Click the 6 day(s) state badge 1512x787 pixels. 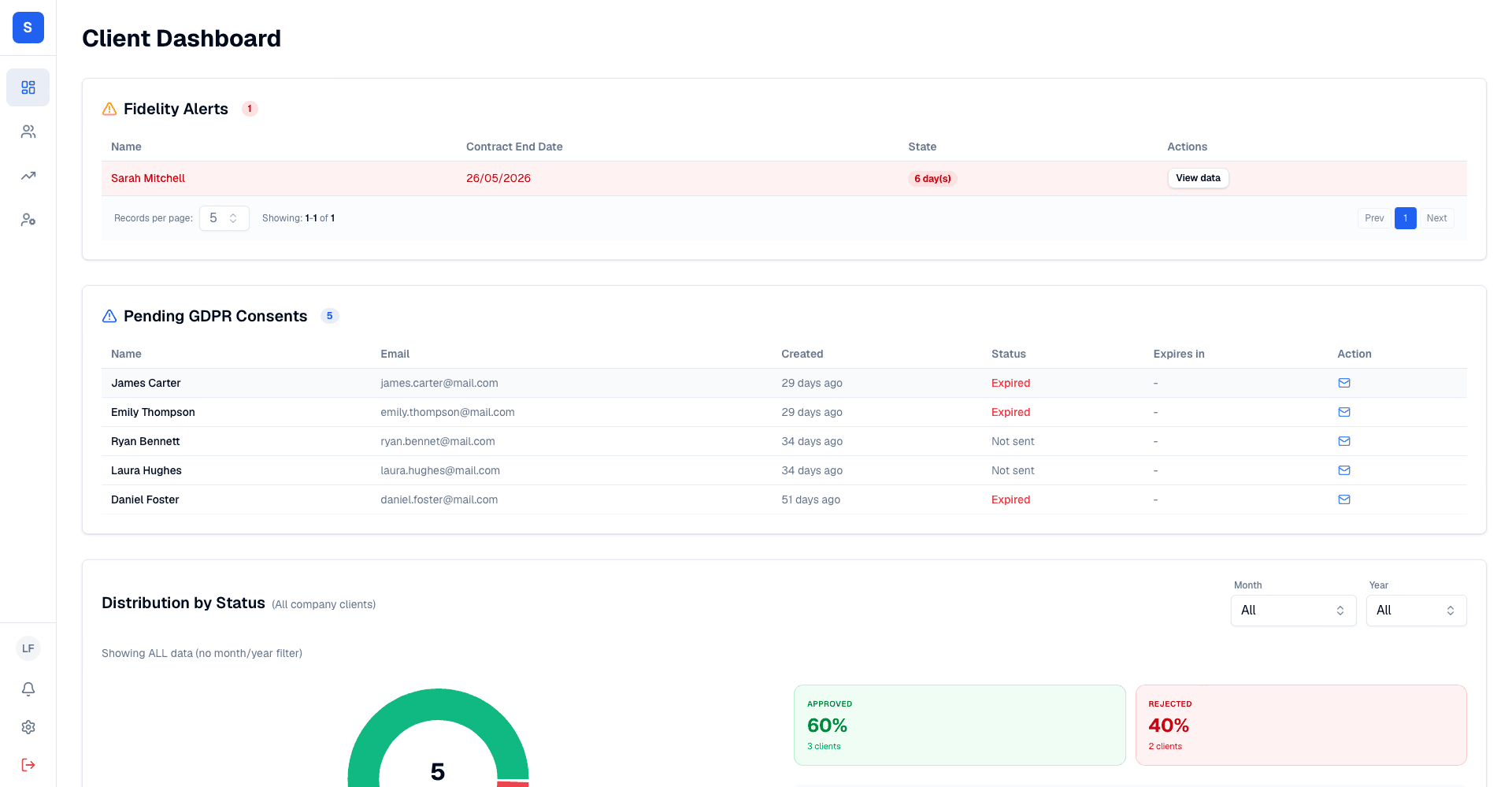tap(932, 179)
